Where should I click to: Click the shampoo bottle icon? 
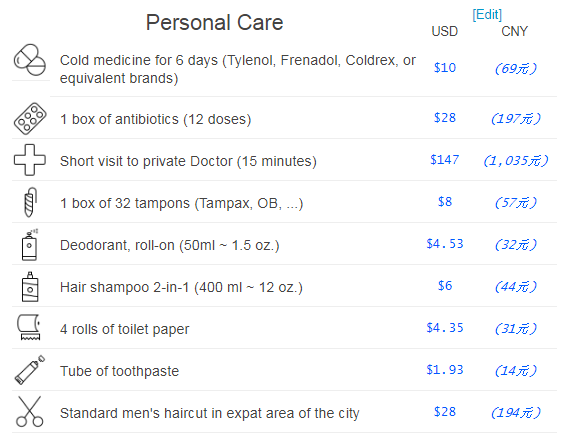click(30, 287)
